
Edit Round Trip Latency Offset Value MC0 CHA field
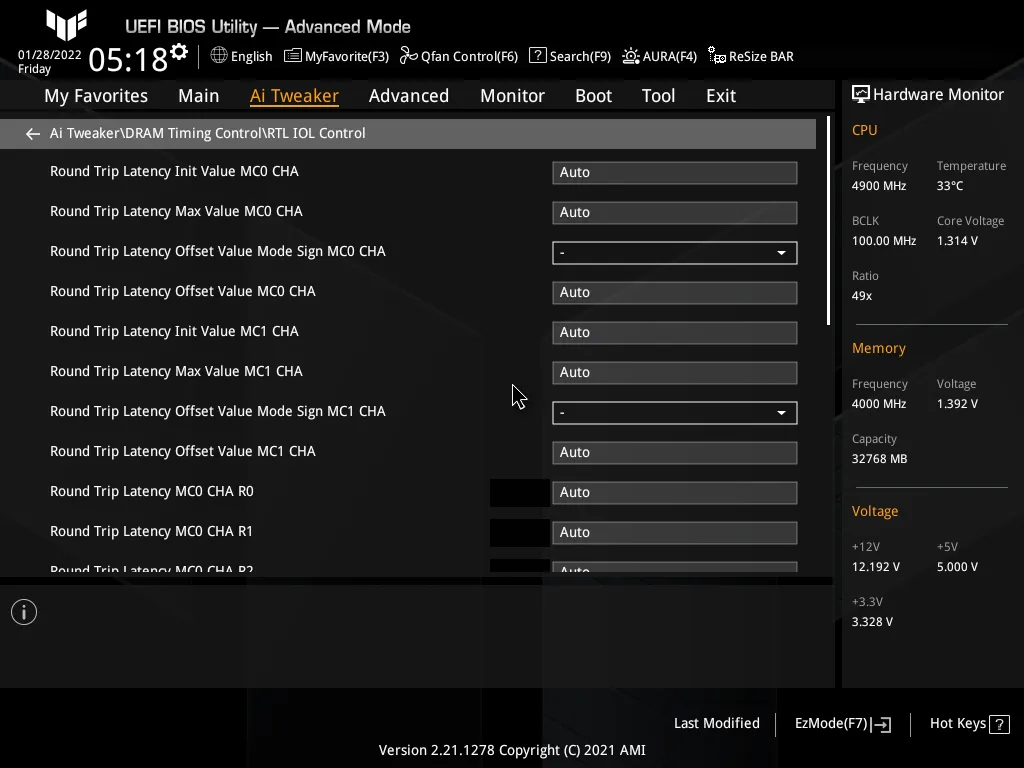point(675,293)
